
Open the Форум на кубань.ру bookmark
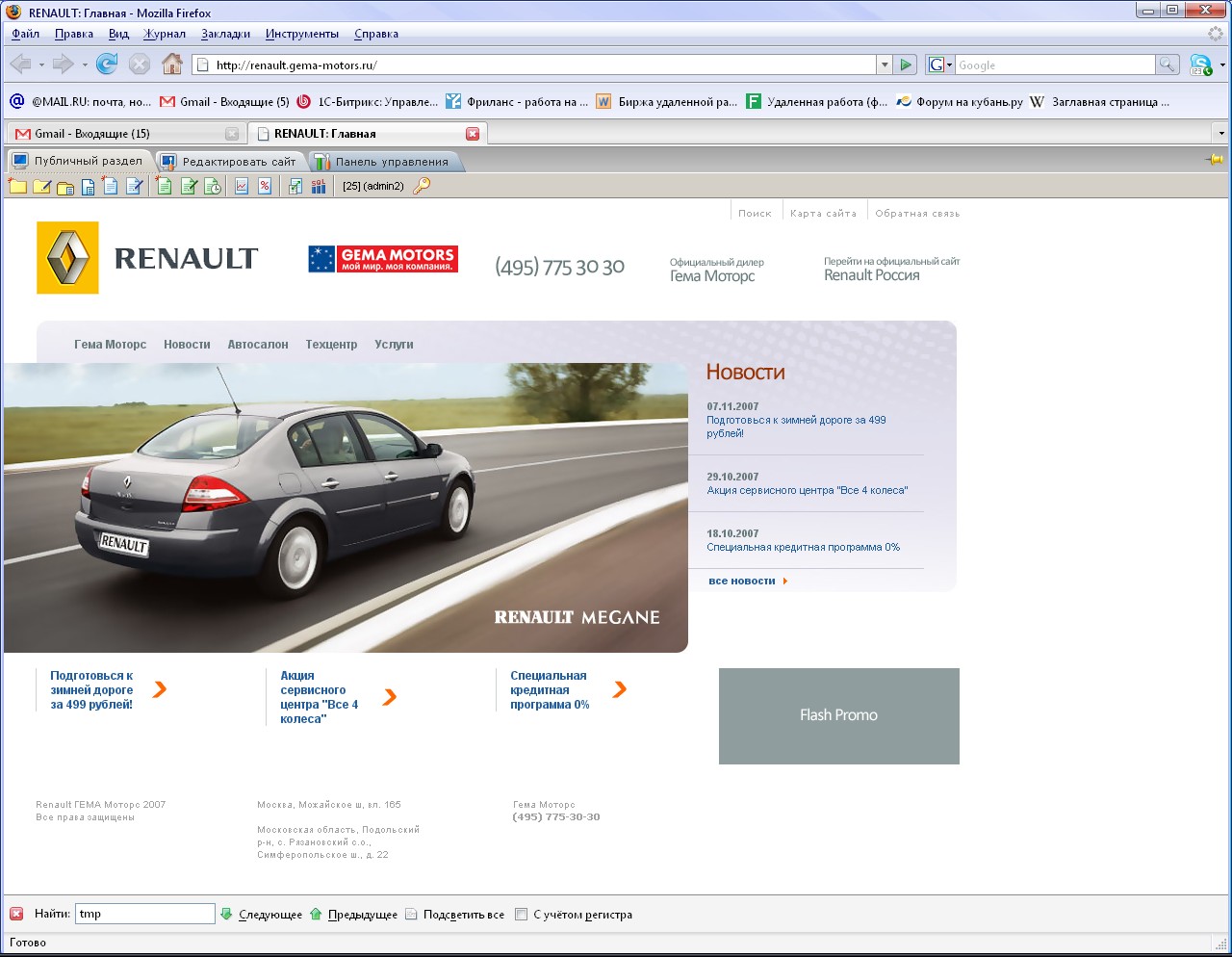click(960, 101)
